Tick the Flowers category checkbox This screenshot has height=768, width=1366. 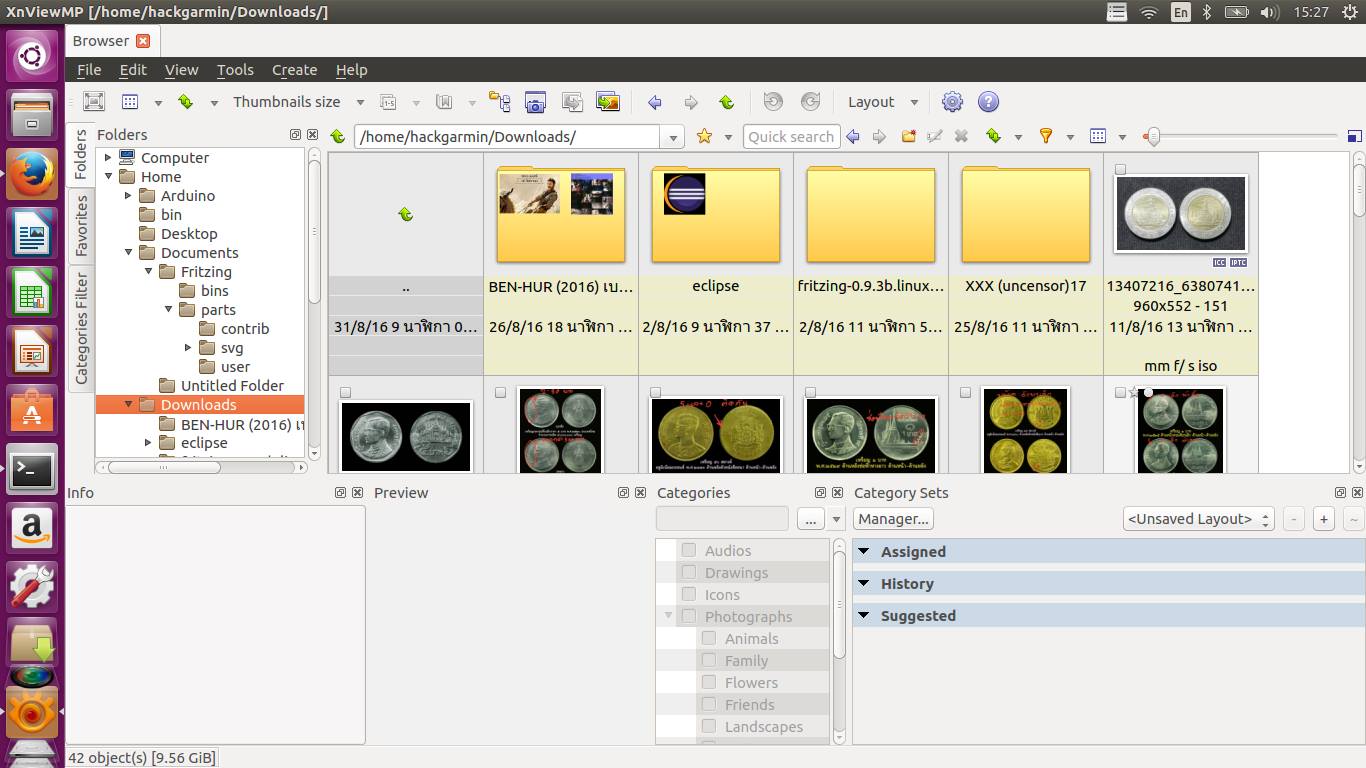tap(709, 682)
